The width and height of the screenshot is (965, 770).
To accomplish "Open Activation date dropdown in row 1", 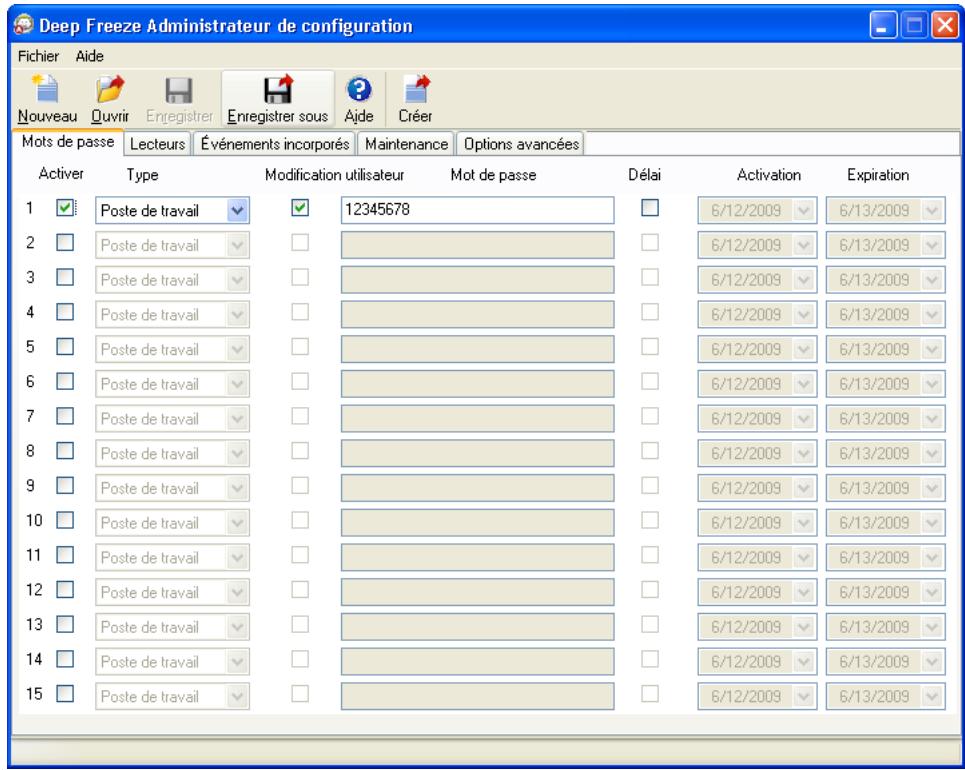I will tap(803, 211).
